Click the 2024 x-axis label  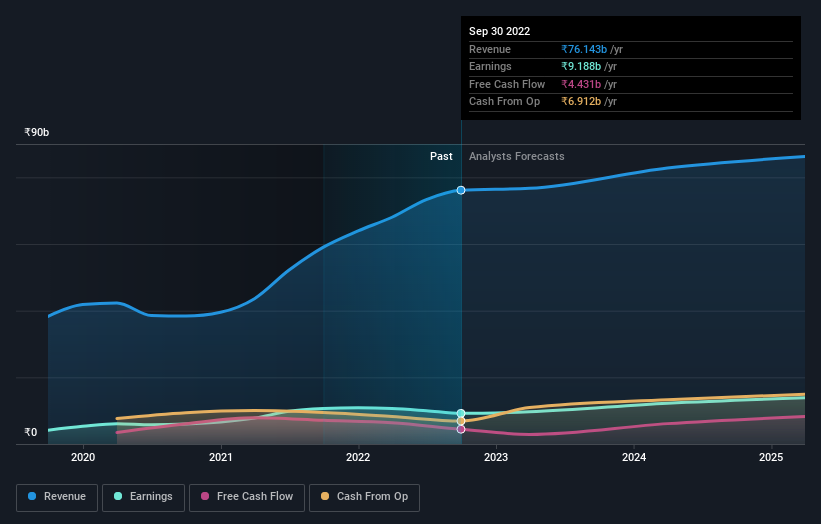634,458
